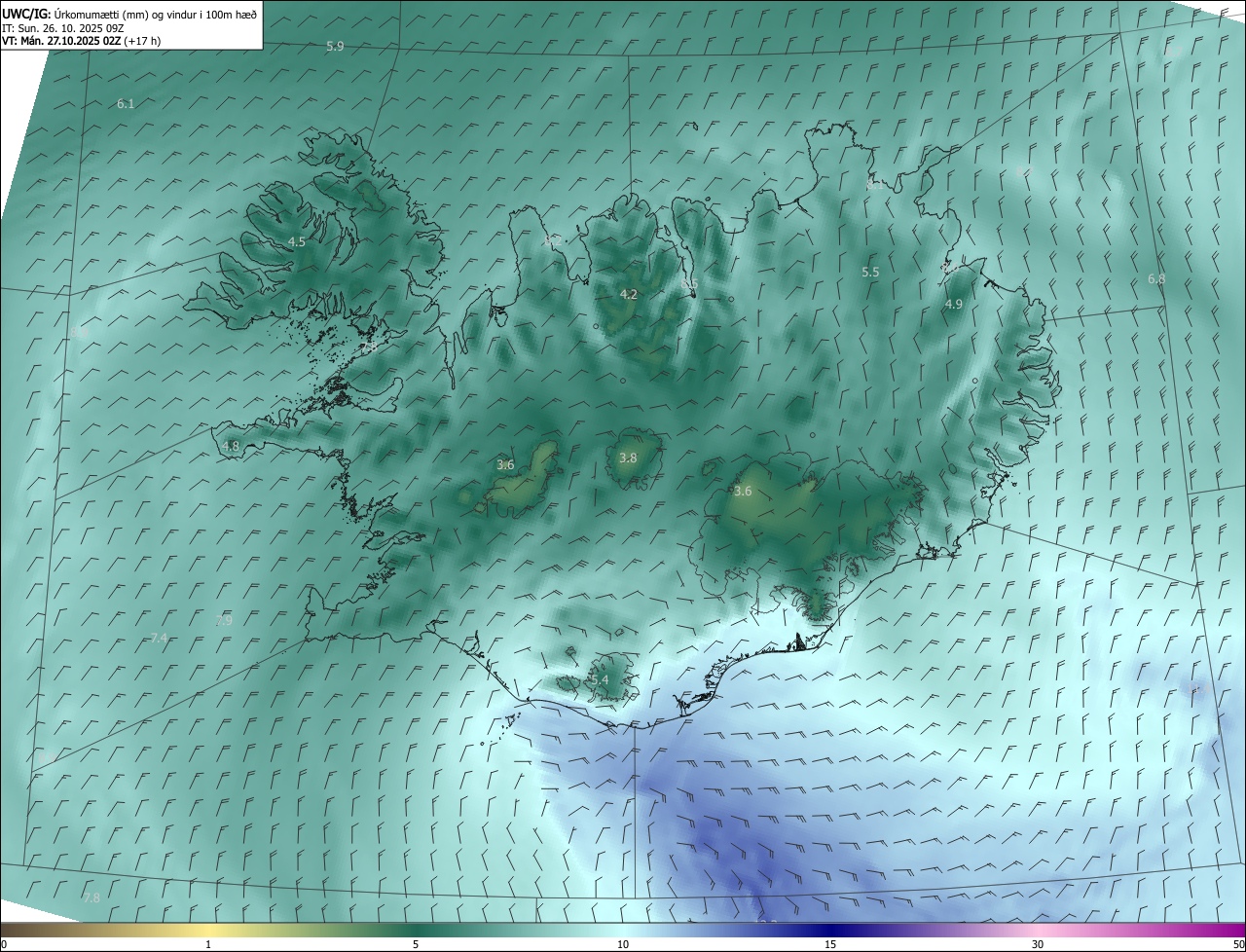Click the 3.6 value on Vatnajökull glacier
This screenshot has width=1246, height=952.
[743, 492]
